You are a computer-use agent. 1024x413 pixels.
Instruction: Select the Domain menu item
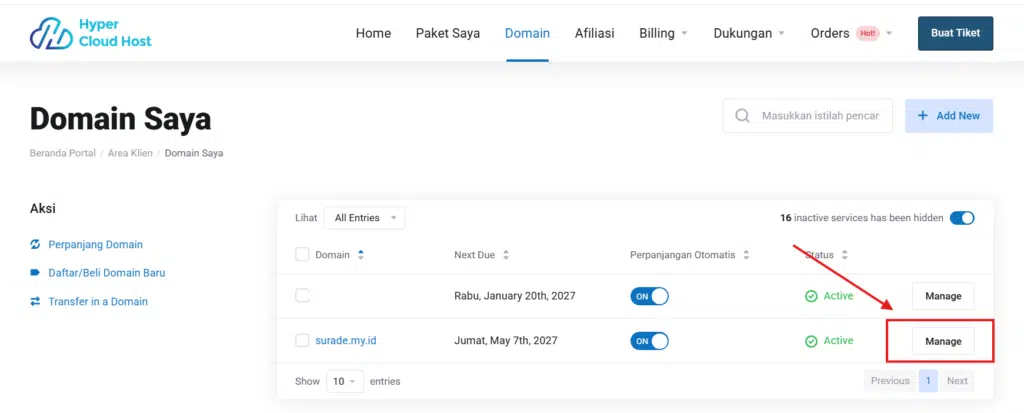coord(527,33)
